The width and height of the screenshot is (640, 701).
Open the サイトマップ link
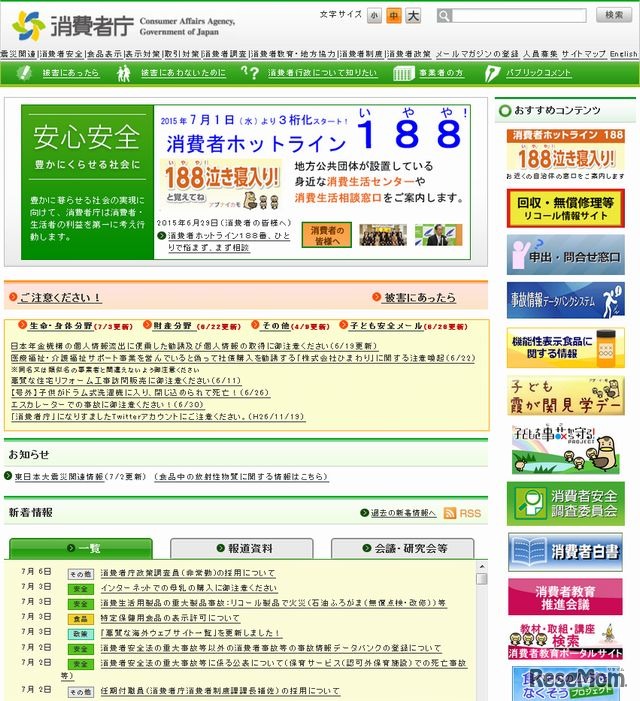[583, 54]
